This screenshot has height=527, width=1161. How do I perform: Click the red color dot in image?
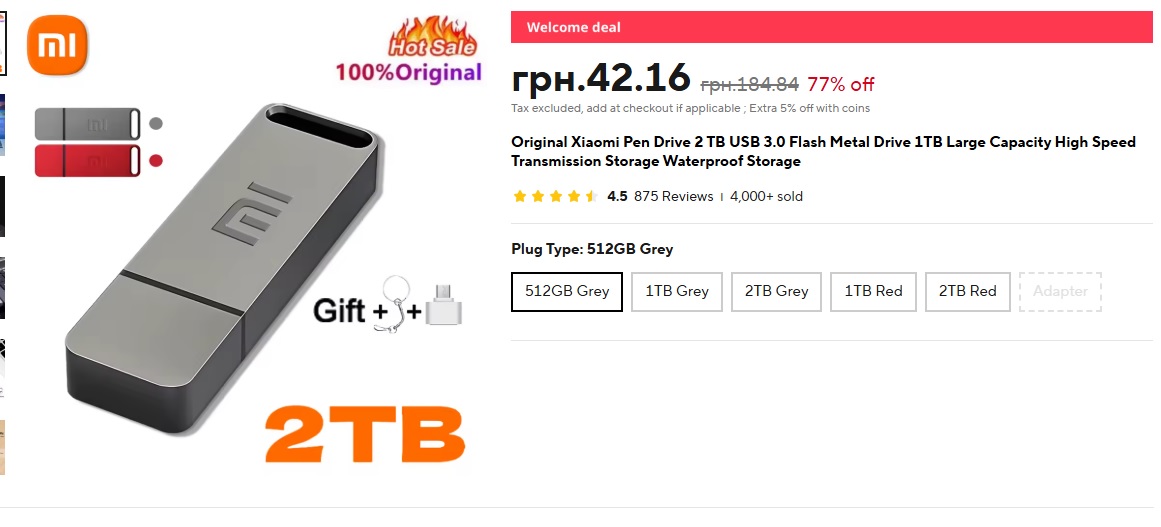[155, 161]
